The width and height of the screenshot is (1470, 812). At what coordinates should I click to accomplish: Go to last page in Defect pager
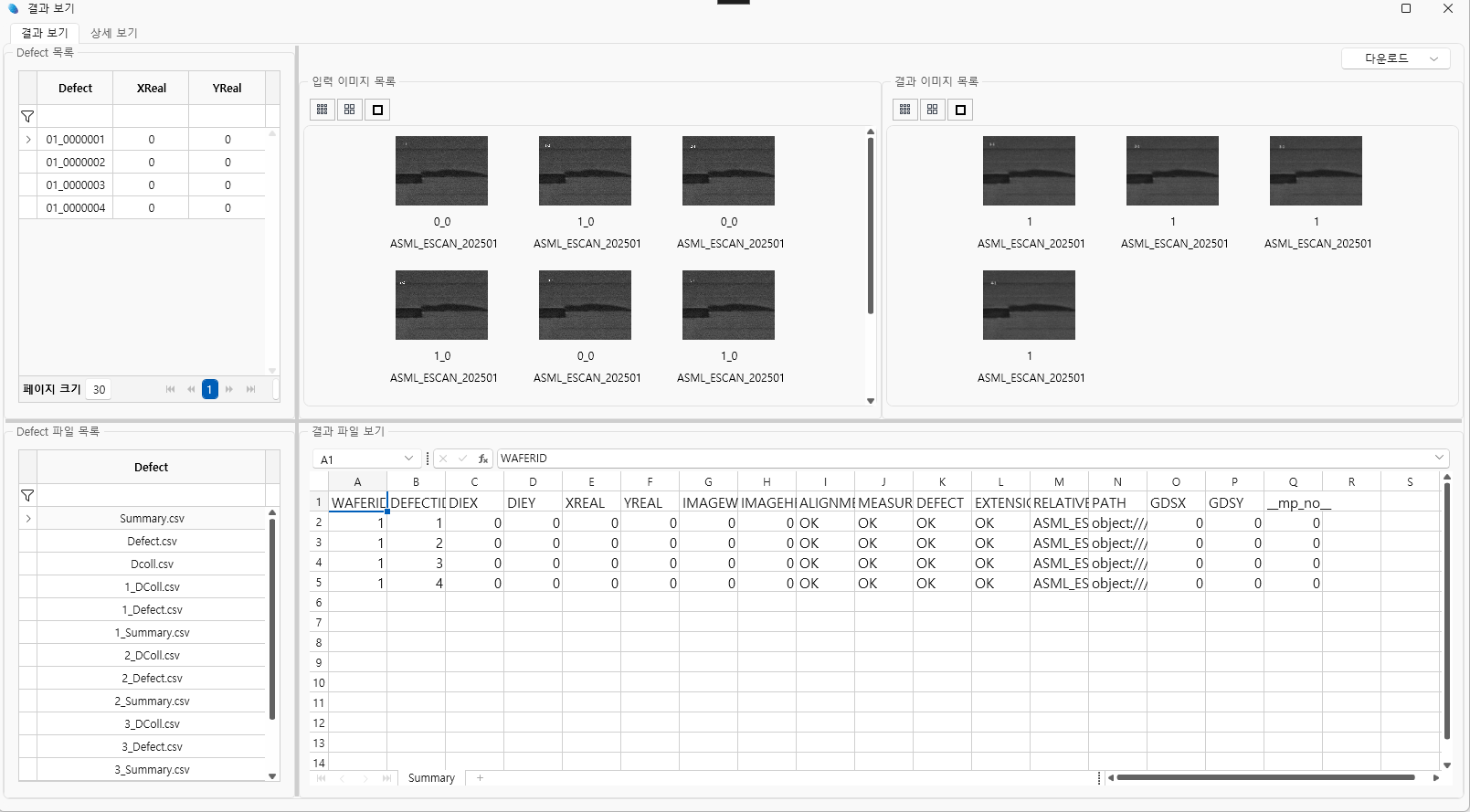coord(250,389)
